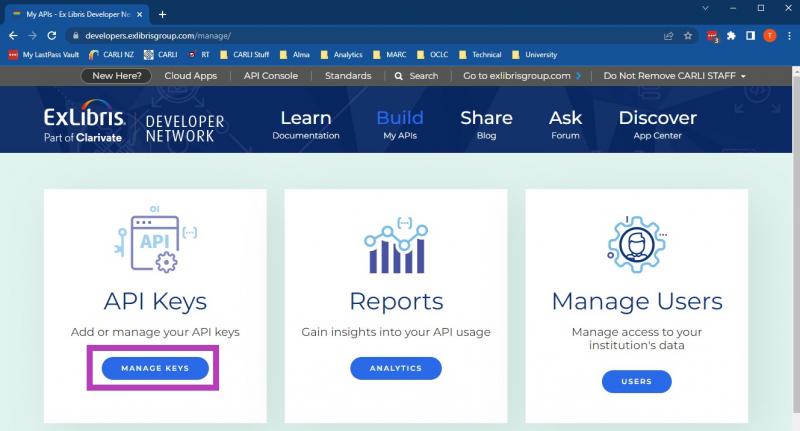This screenshot has width=800, height=431.
Task: Open the Learn Documentation menu
Action: pos(306,124)
